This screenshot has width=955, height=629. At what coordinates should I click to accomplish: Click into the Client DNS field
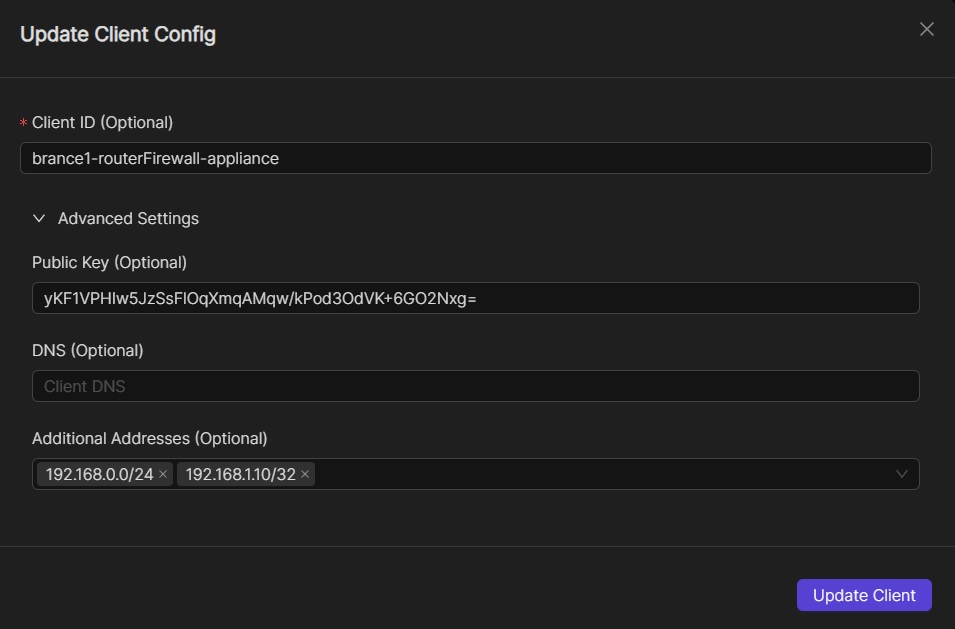pyautogui.click(x=475, y=386)
